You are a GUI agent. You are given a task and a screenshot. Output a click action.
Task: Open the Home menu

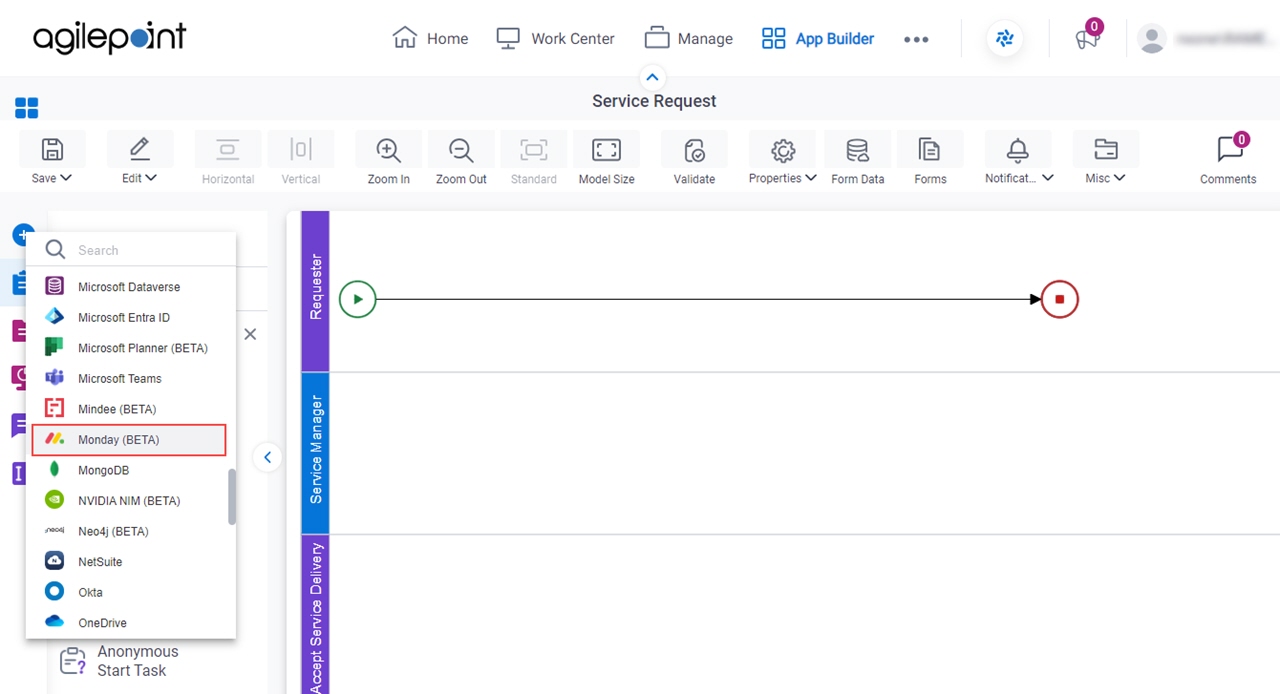point(431,39)
